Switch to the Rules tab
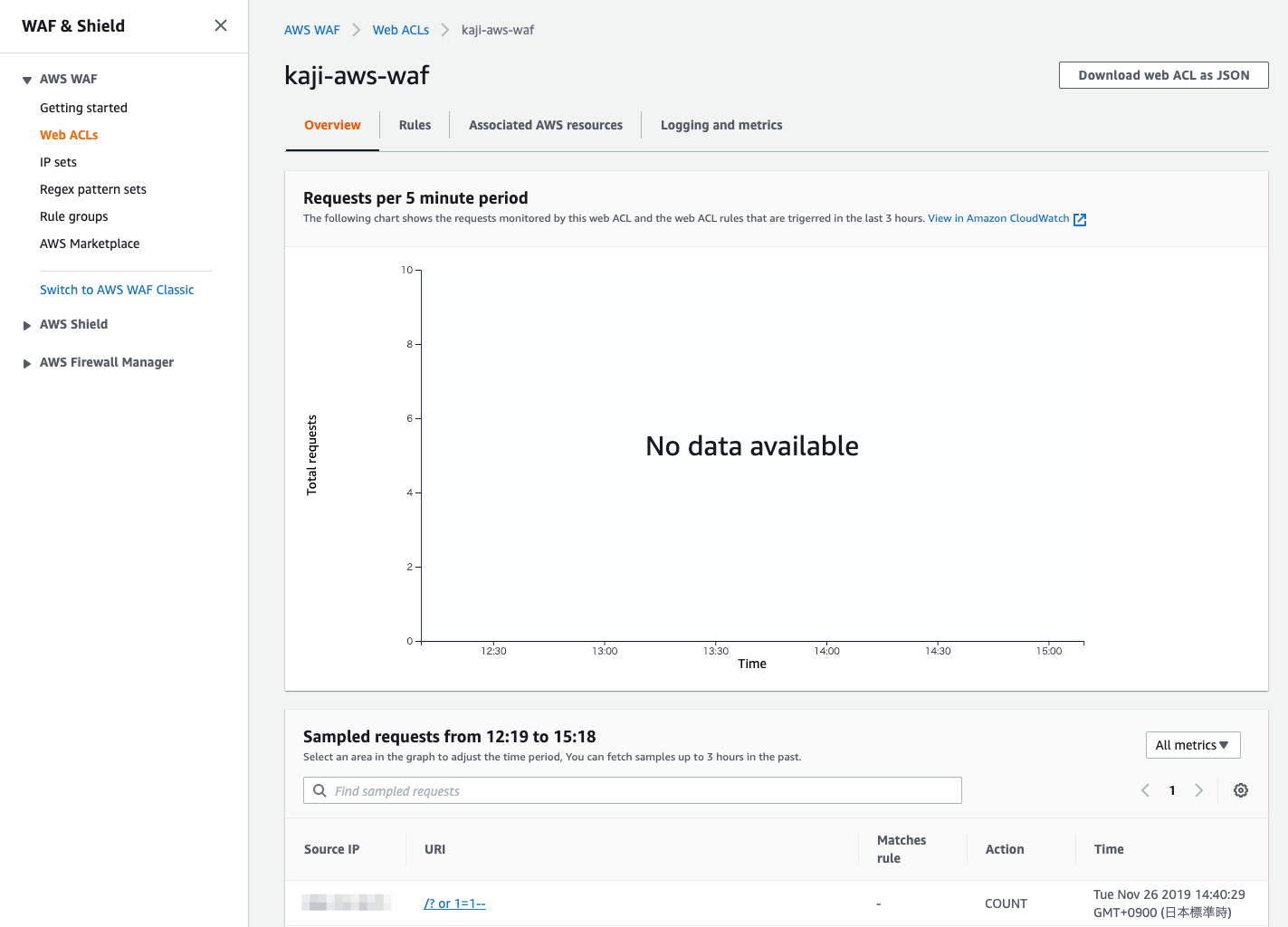This screenshot has height=927, width=1288. pos(415,125)
